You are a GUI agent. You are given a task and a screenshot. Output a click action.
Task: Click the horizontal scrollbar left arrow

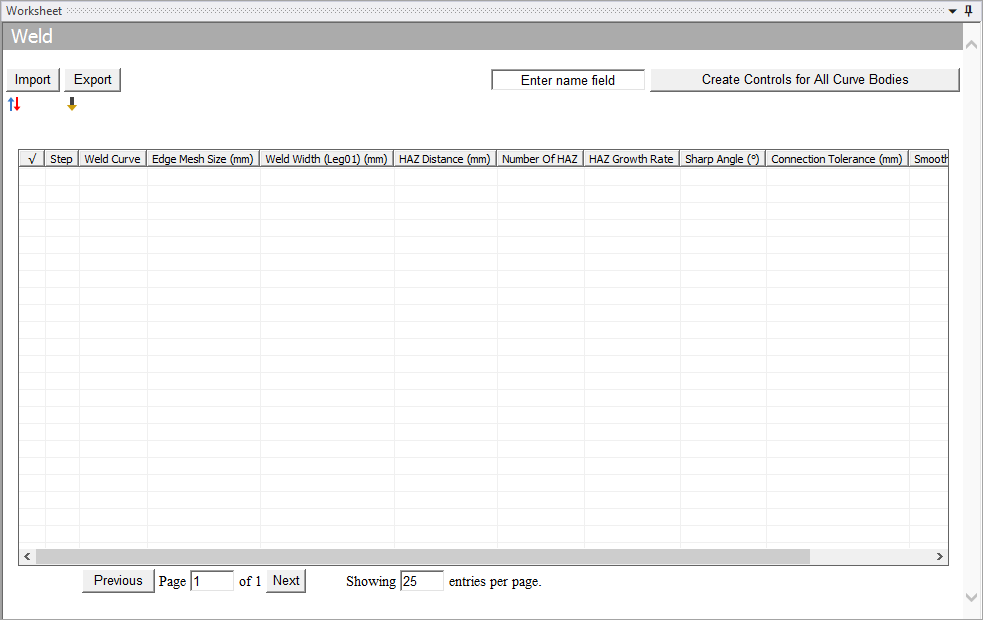pos(27,557)
